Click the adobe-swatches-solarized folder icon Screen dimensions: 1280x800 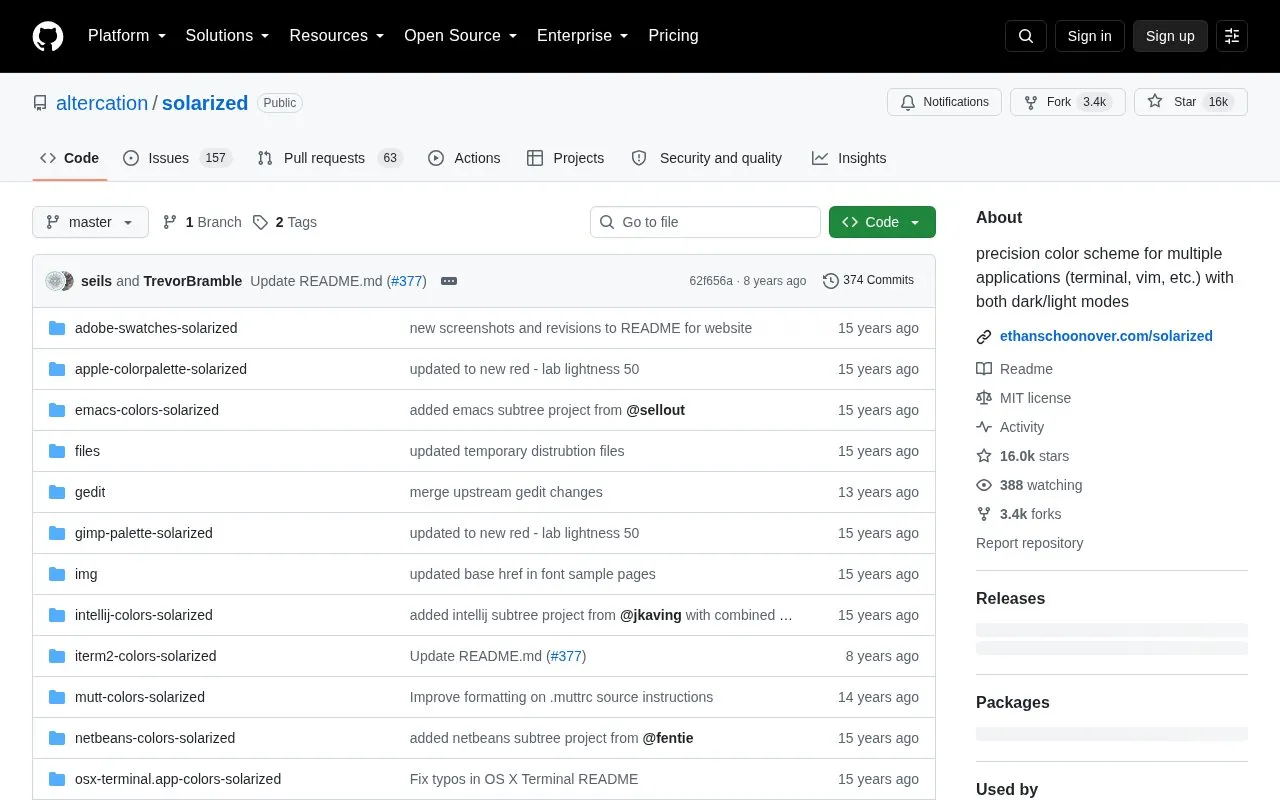click(x=57, y=328)
